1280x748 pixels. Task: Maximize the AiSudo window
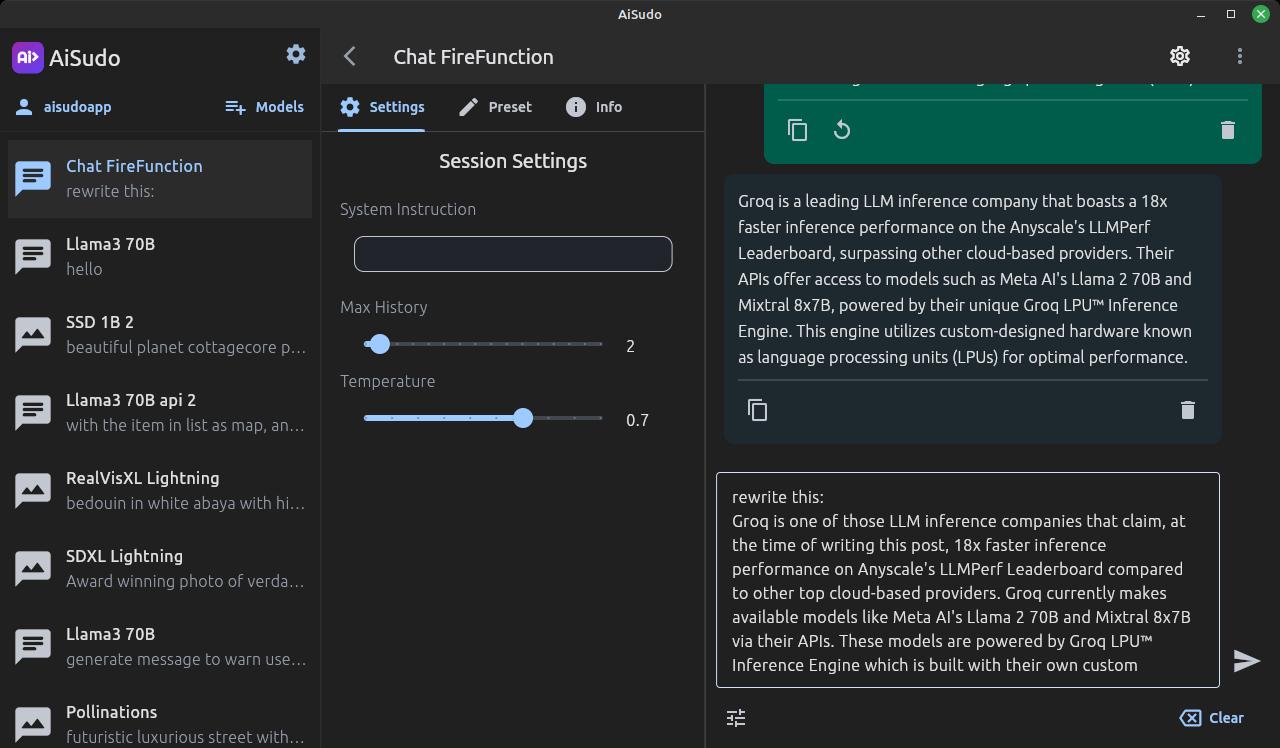click(x=1231, y=14)
